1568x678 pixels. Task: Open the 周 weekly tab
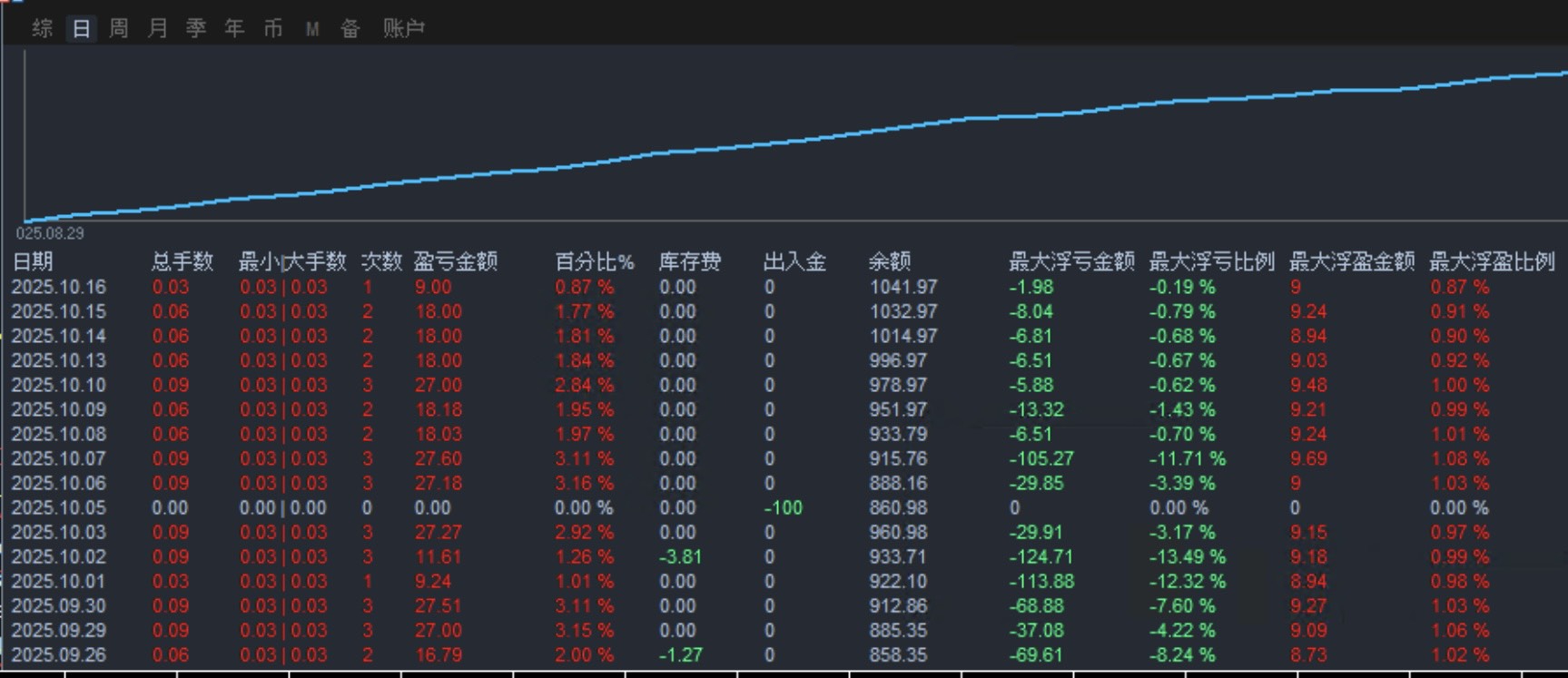coord(119,29)
